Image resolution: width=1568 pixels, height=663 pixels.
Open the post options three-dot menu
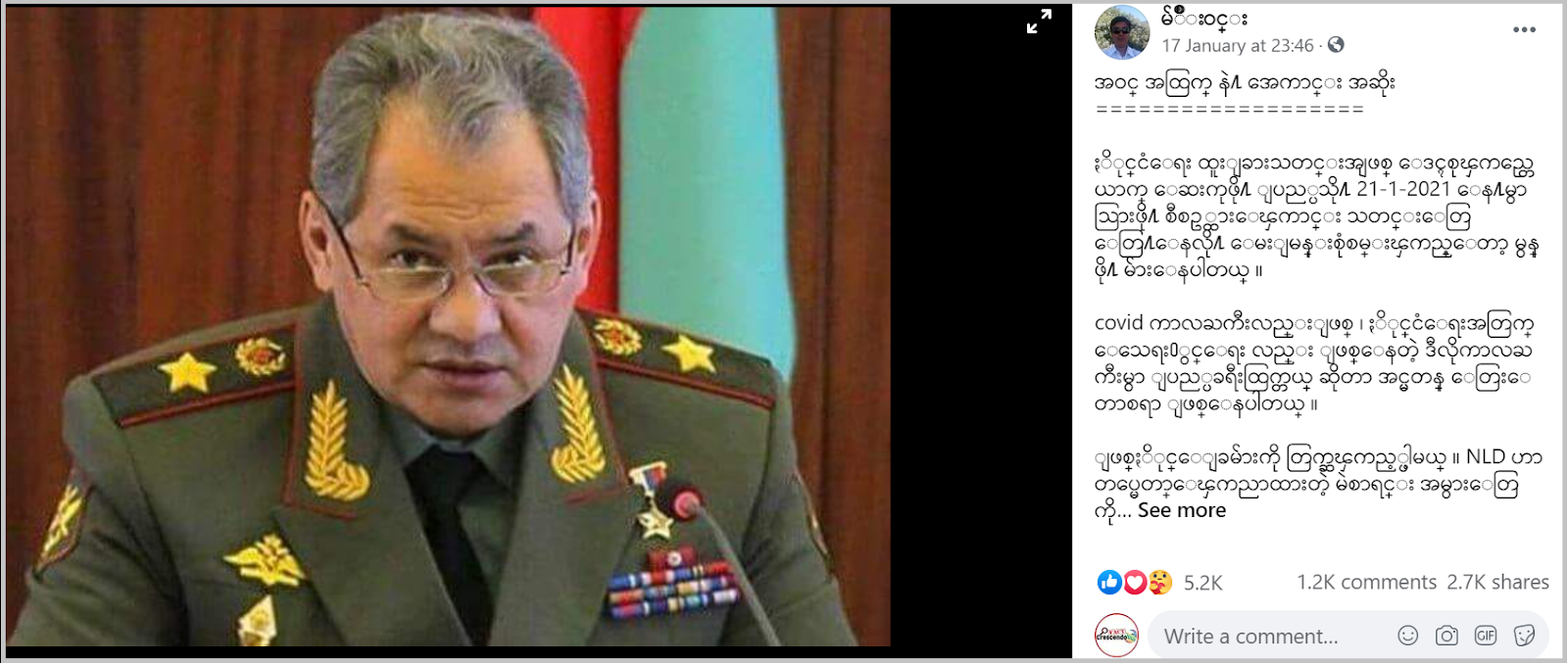click(1524, 29)
